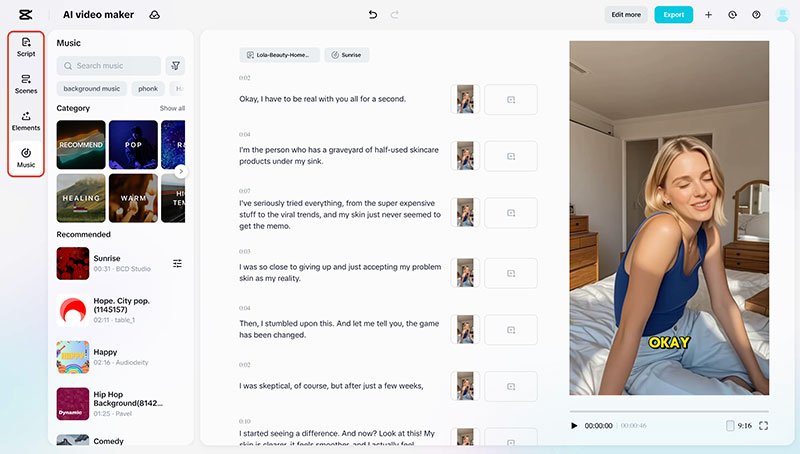800x454 pixels.
Task: Click the OKAY caption on preview
Action: pos(669,342)
